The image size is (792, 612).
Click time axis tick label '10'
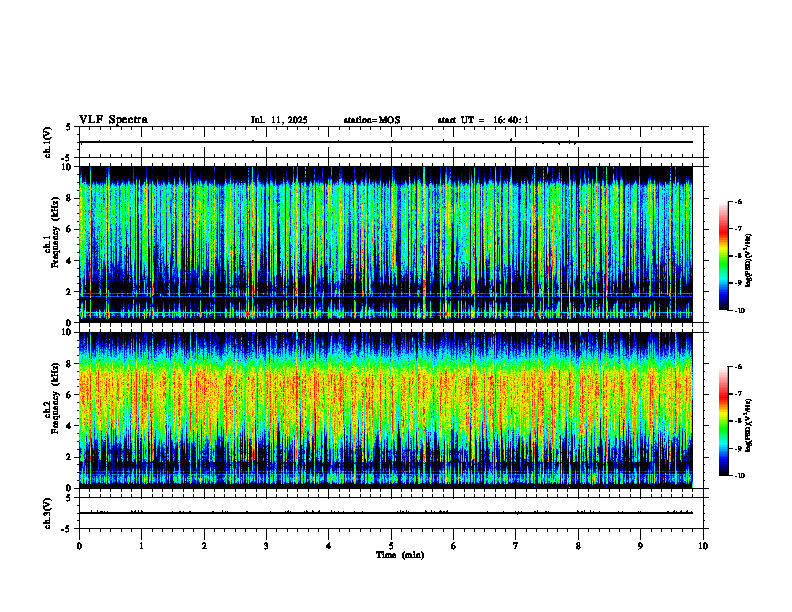[x=703, y=546]
